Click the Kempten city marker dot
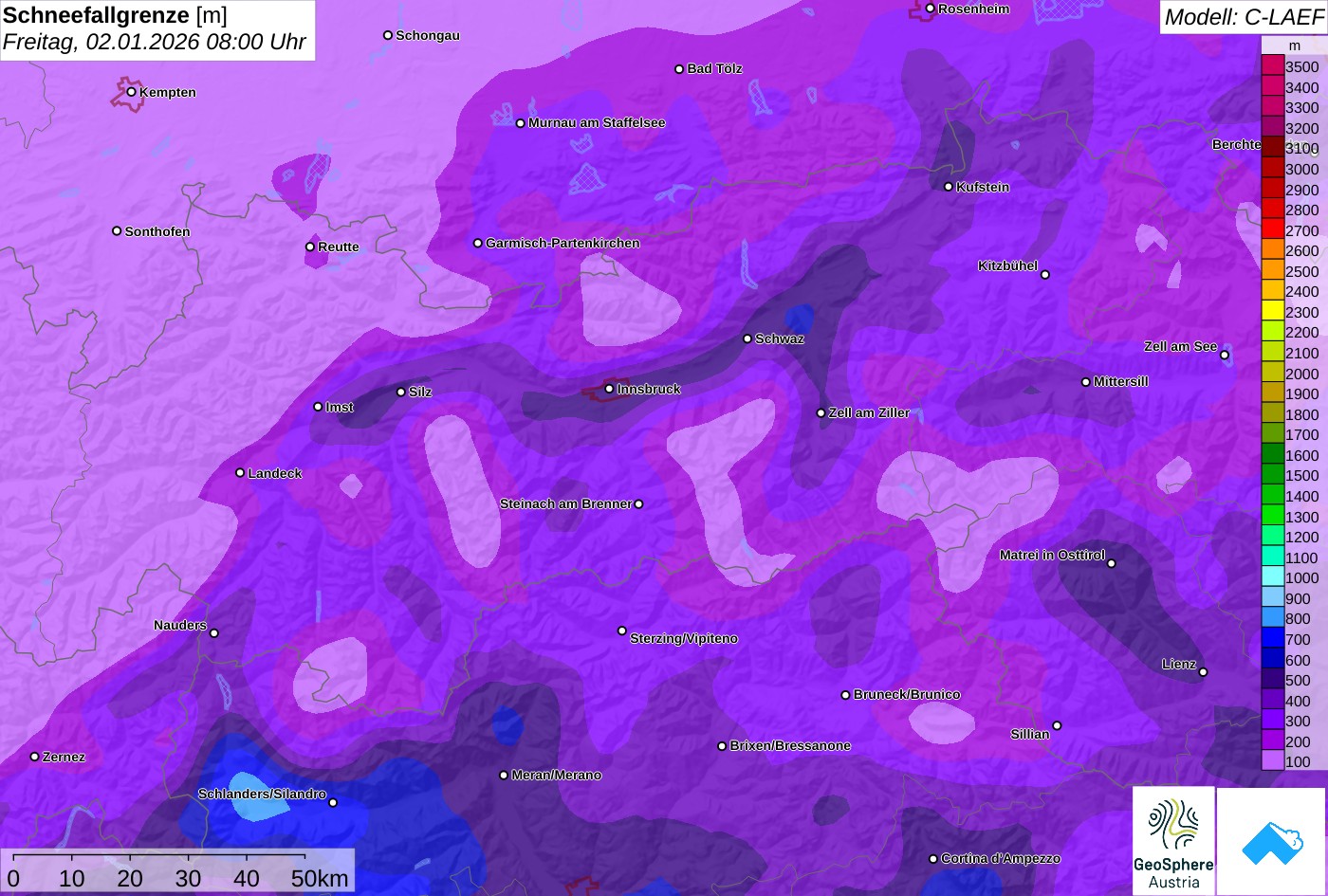The height and width of the screenshot is (896, 1328). click(x=131, y=92)
